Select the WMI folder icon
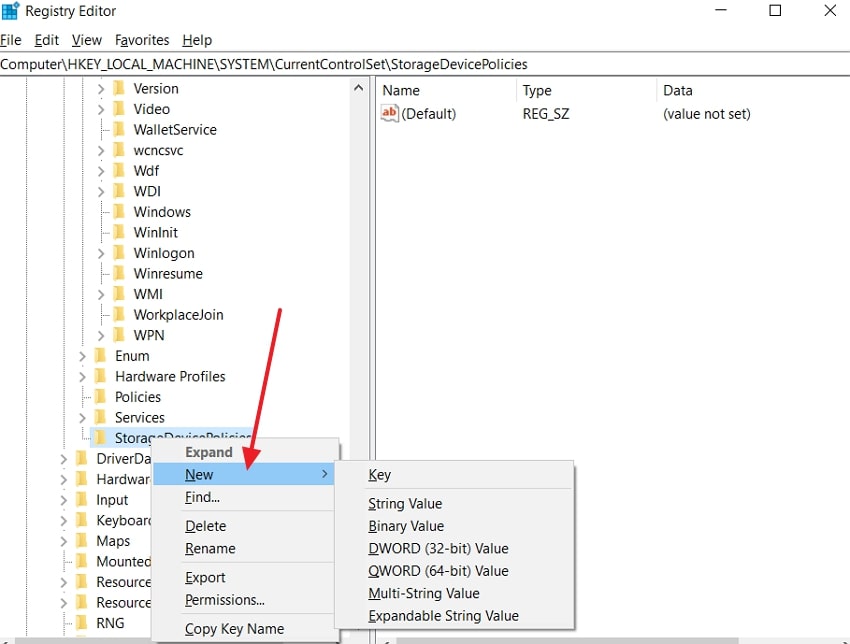Viewport: 850px width, 644px height. click(x=119, y=294)
